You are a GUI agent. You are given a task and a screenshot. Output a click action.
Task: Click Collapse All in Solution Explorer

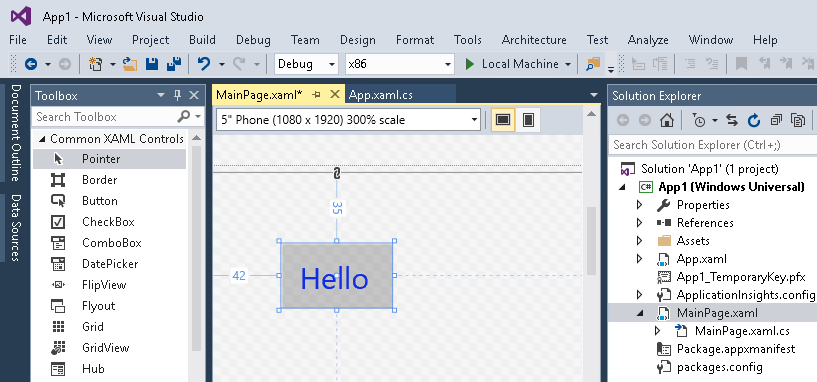776,120
